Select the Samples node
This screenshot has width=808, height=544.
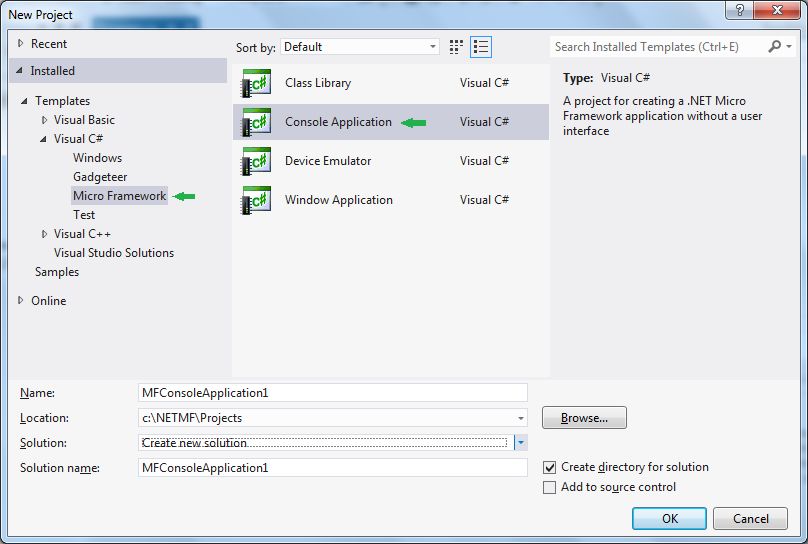tap(57, 272)
